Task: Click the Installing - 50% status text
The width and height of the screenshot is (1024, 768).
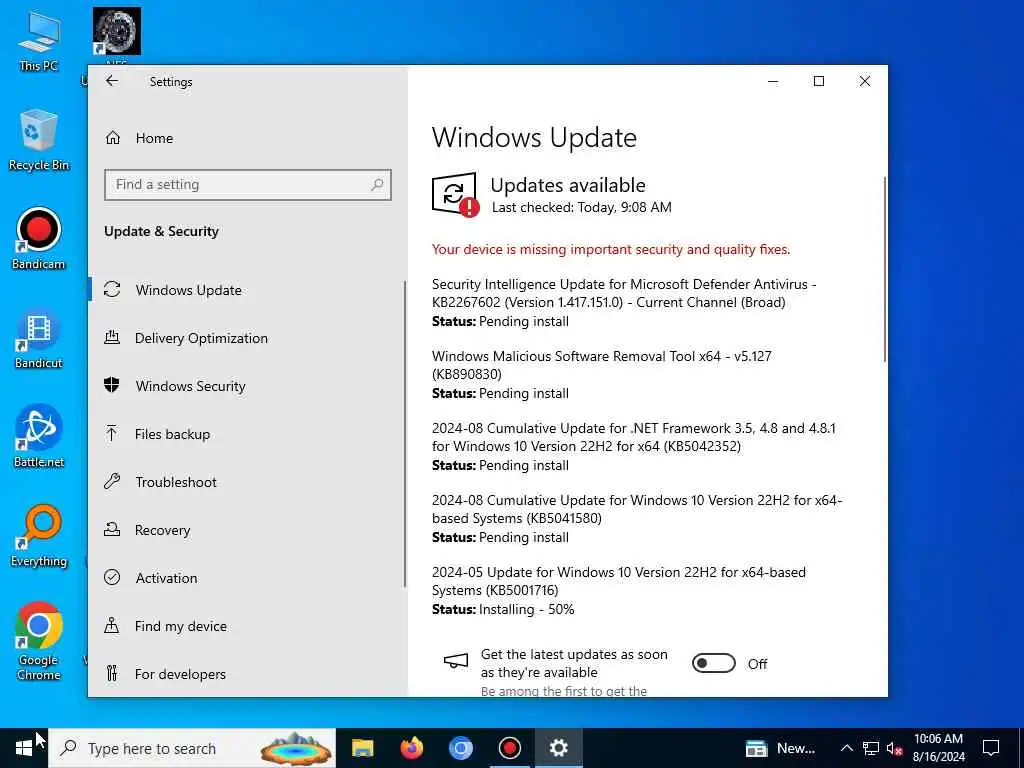Action: (x=526, y=609)
